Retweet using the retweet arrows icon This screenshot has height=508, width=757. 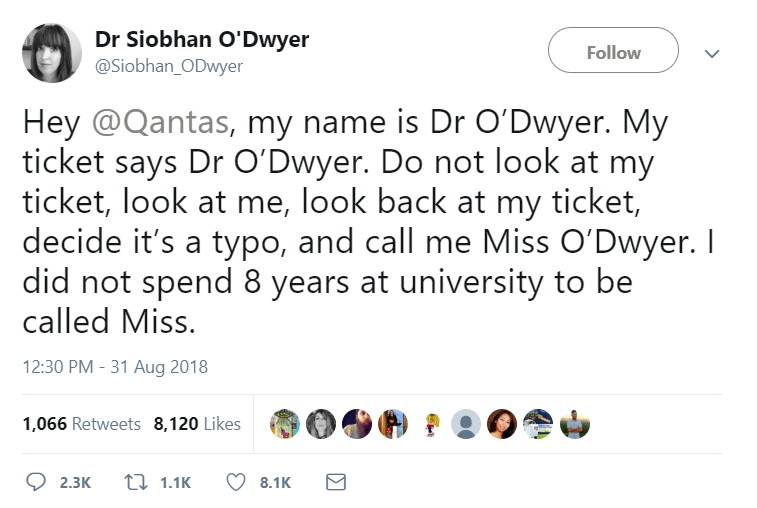(133, 482)
